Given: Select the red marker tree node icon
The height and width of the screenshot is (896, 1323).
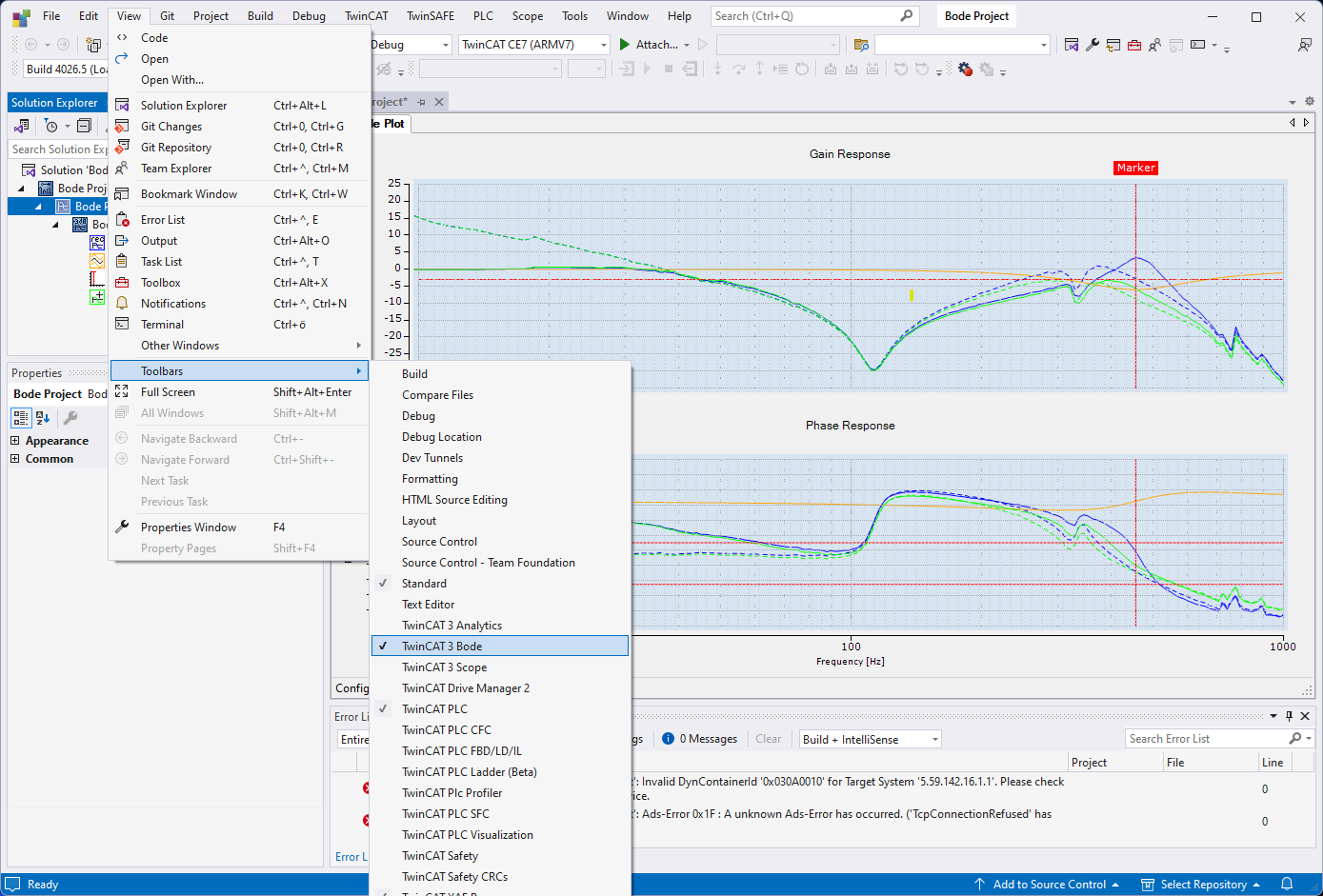Looking at the screenshot, I should pyautogui.click(x=97, y=279).
